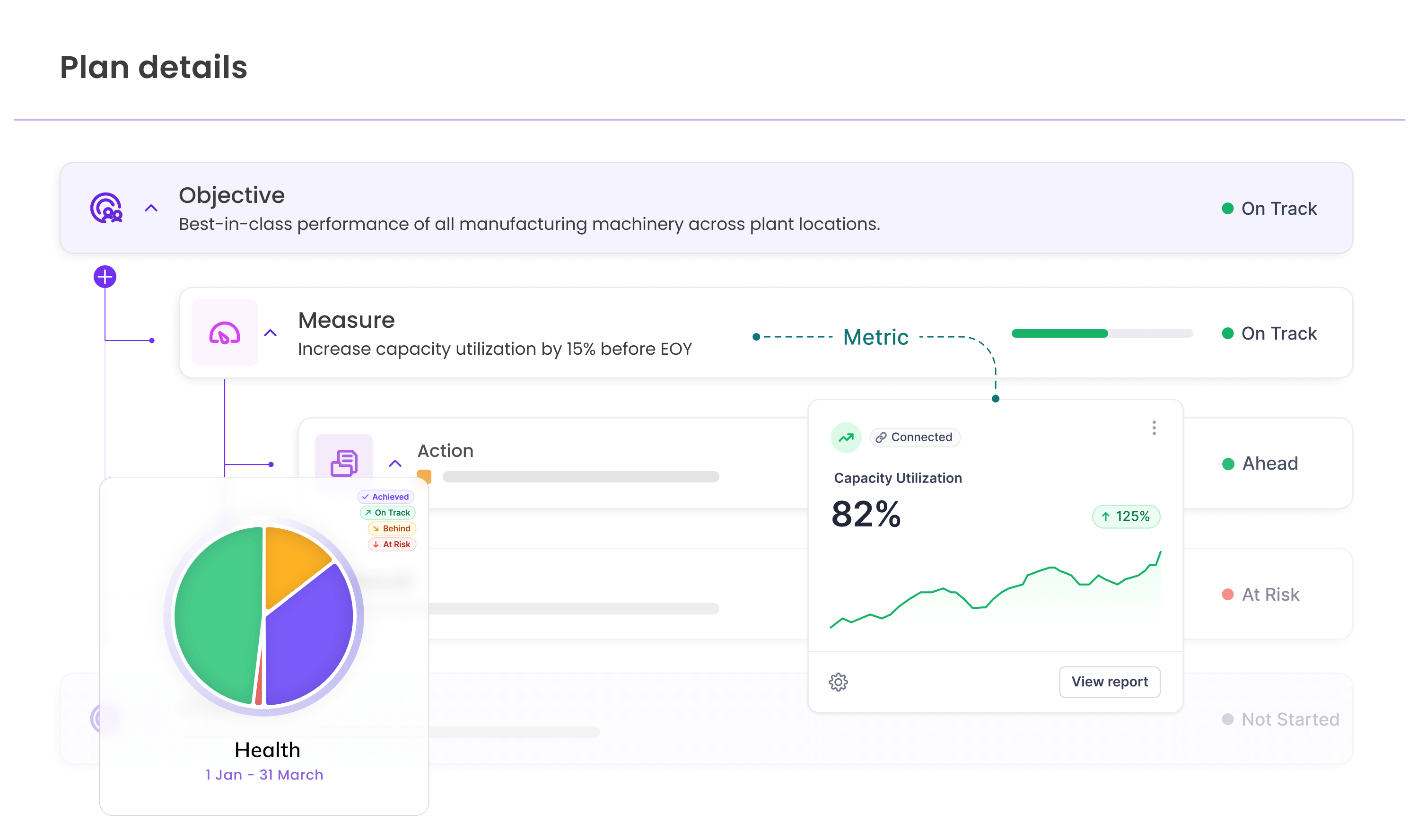This screenshot has height=840, width=1426.
Task: Click the View report button
Action: point(1109,682)
